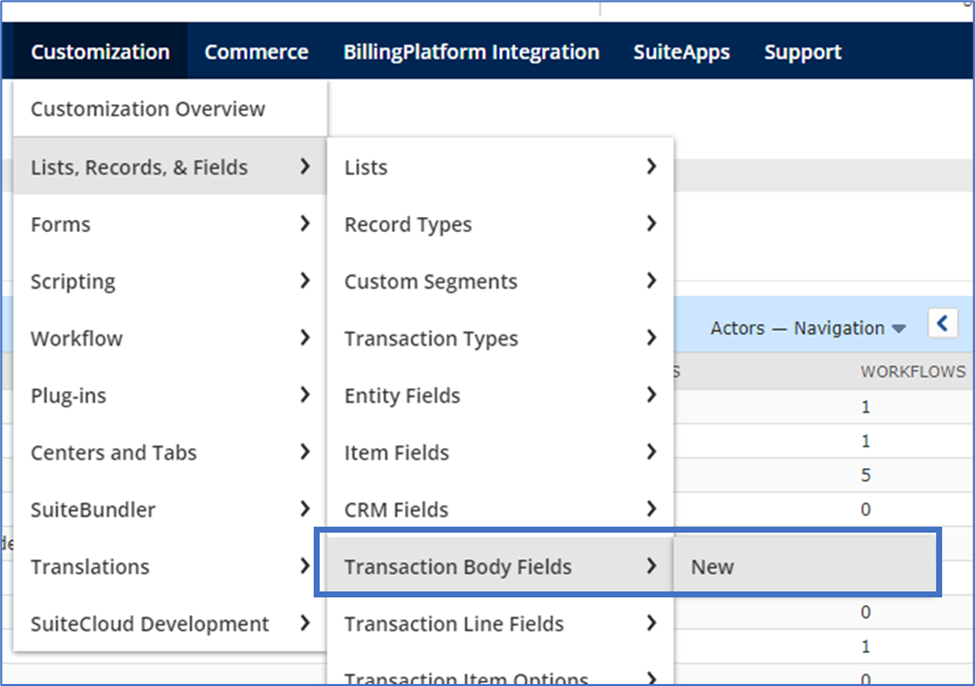Expand chevron beside Entity Fields

click(x=651, y=394)
